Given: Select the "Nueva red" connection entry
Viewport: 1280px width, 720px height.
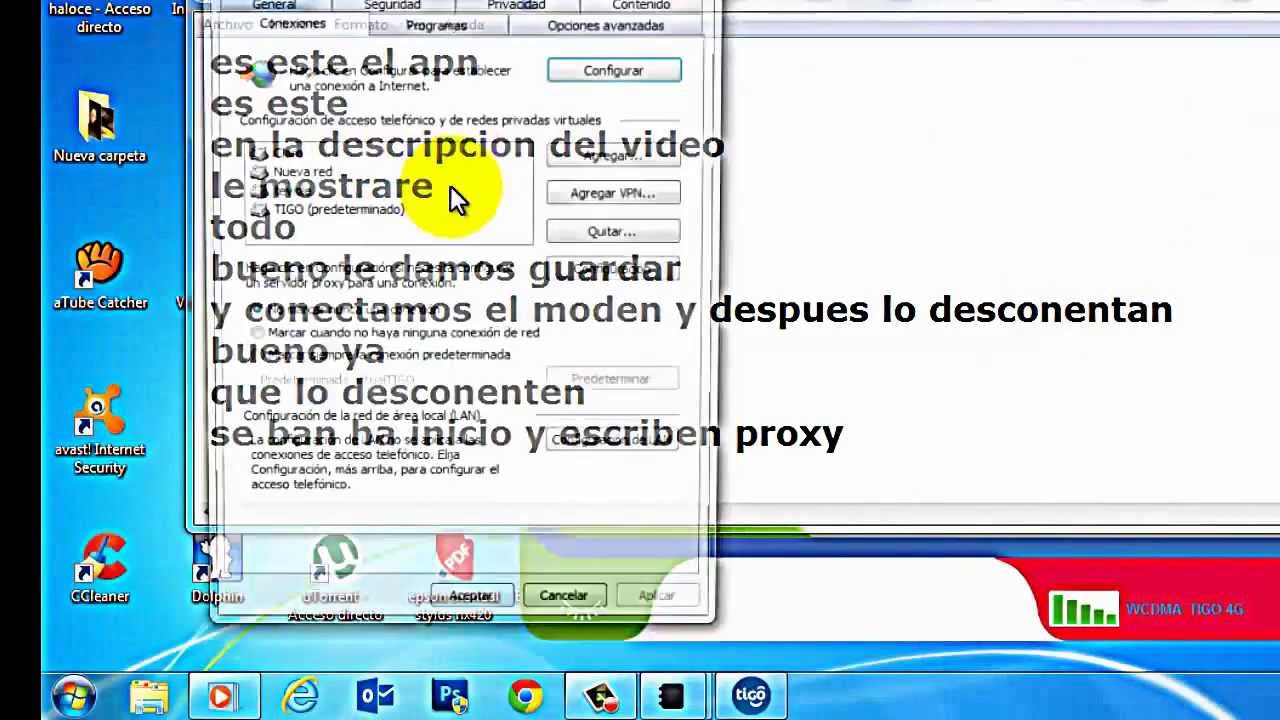Looking at the screenshot, I should point(293,172).
